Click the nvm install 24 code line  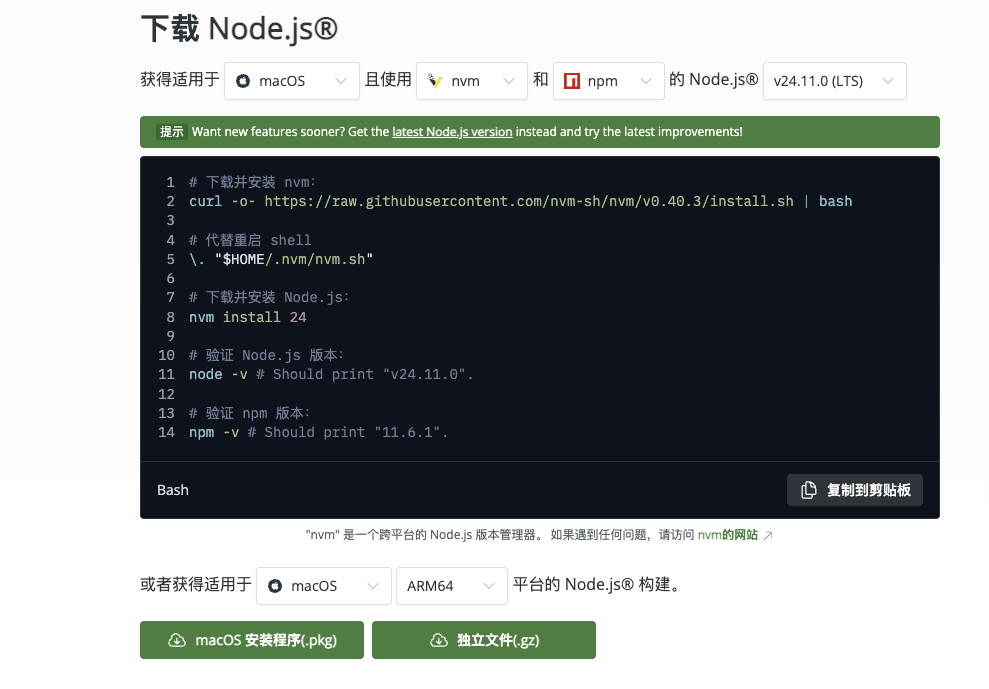point(247,317)
